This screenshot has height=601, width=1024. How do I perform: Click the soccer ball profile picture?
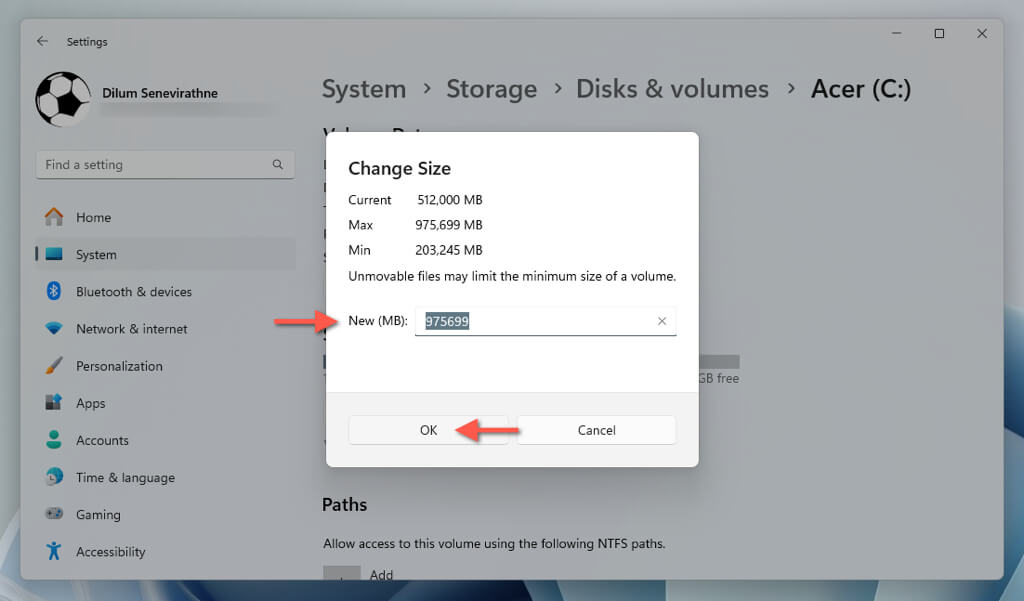(63, 98)
